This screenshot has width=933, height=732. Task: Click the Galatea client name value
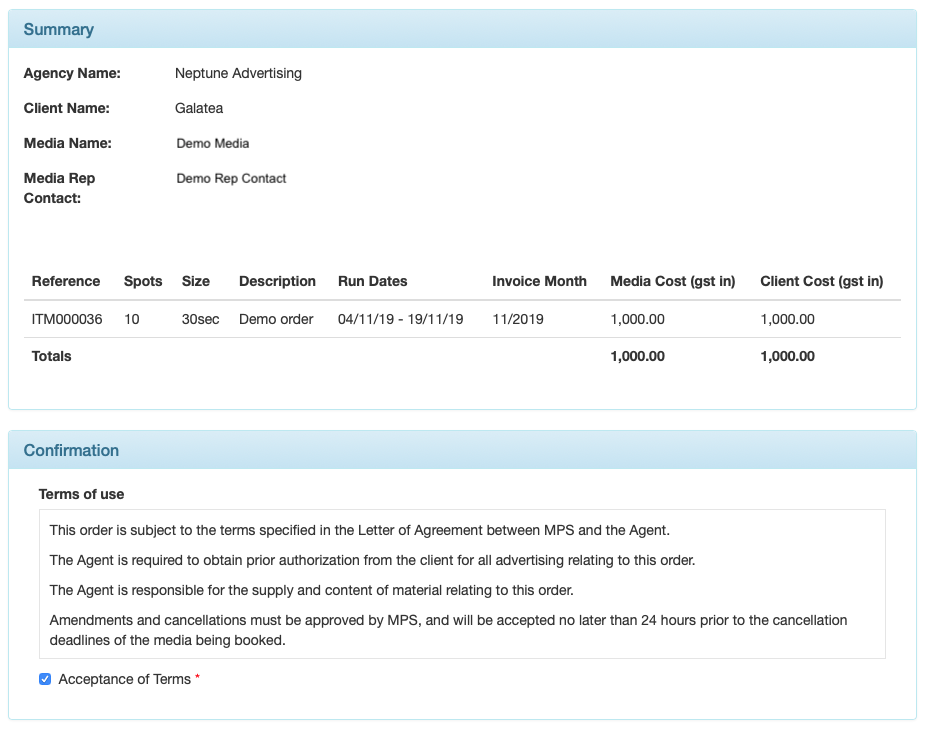pyautogui.click(x=199, y=108)
